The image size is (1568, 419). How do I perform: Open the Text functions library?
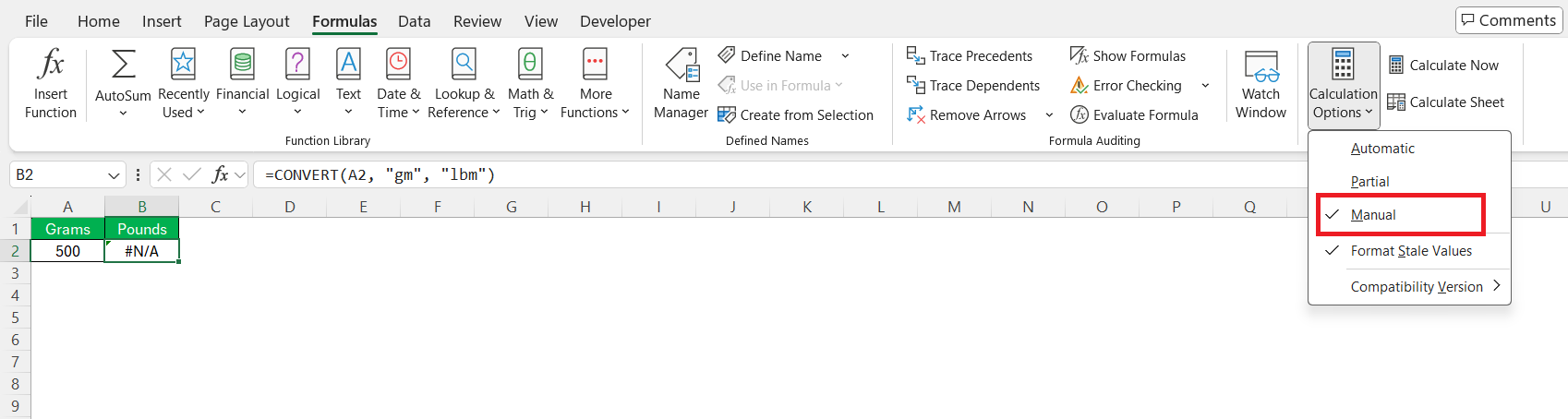348,83
